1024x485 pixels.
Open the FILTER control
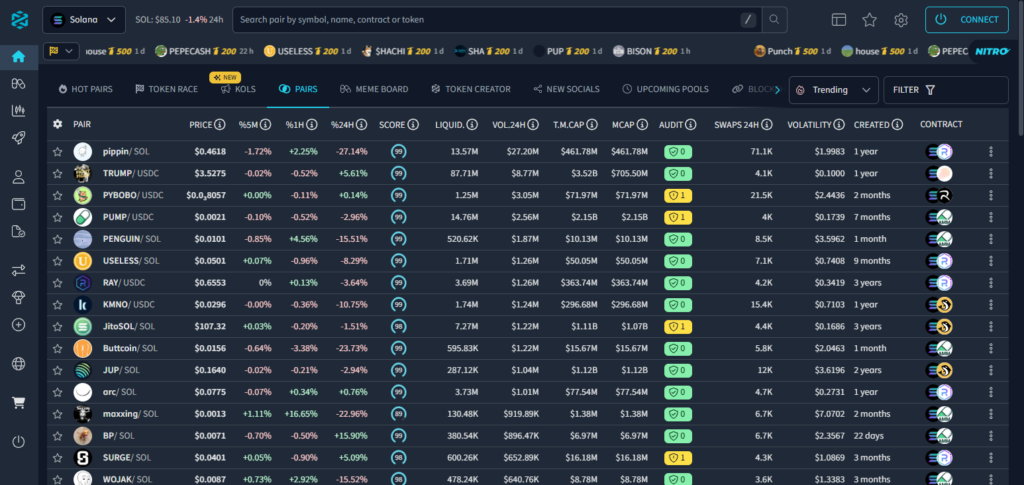click(x=946, y=90)
